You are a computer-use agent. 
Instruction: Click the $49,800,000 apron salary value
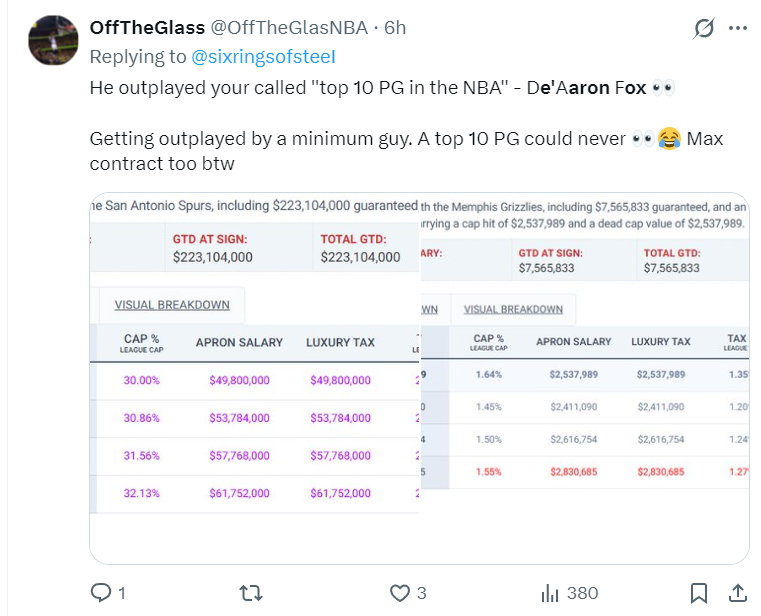tap(239, 381)
